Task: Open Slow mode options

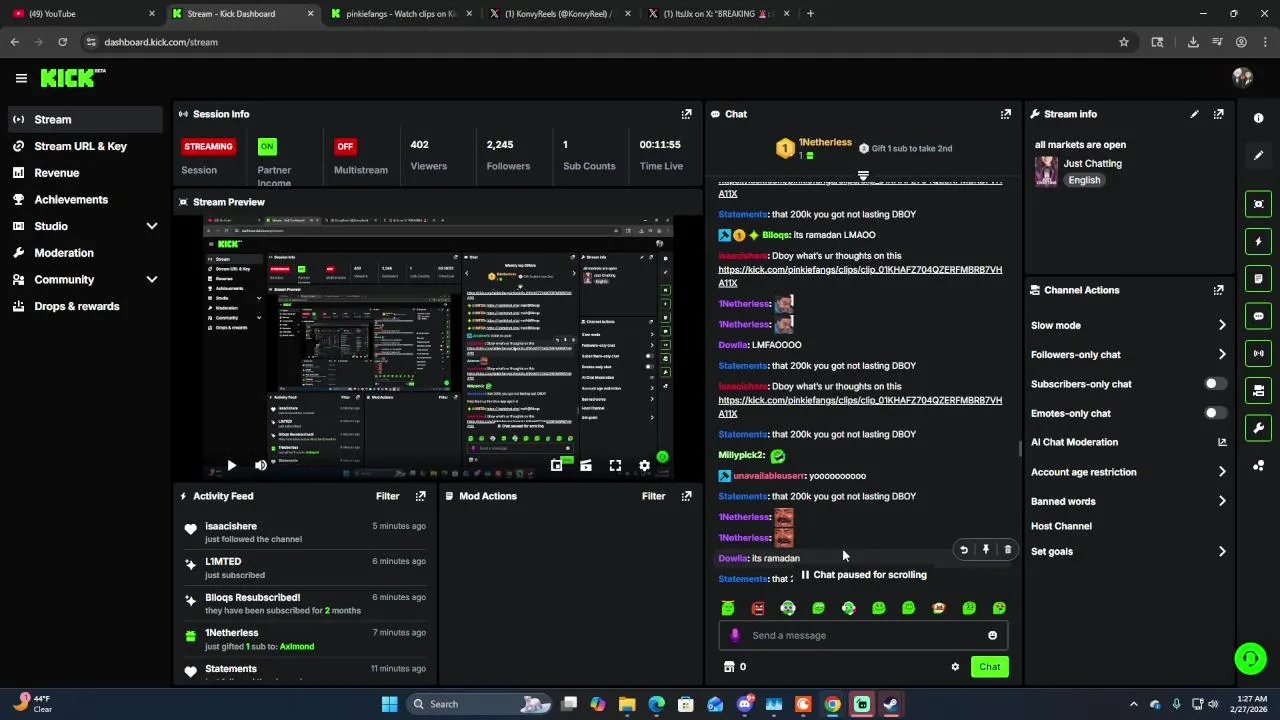Action: coord(1128,325)
